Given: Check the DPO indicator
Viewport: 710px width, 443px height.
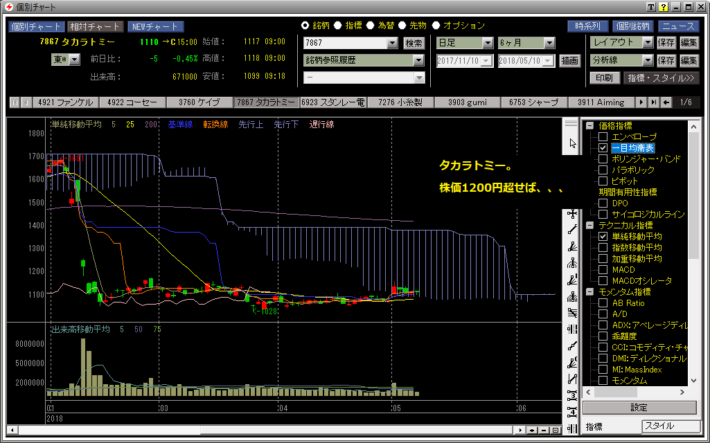Looking at the screenshot, I should pos(603,203).
